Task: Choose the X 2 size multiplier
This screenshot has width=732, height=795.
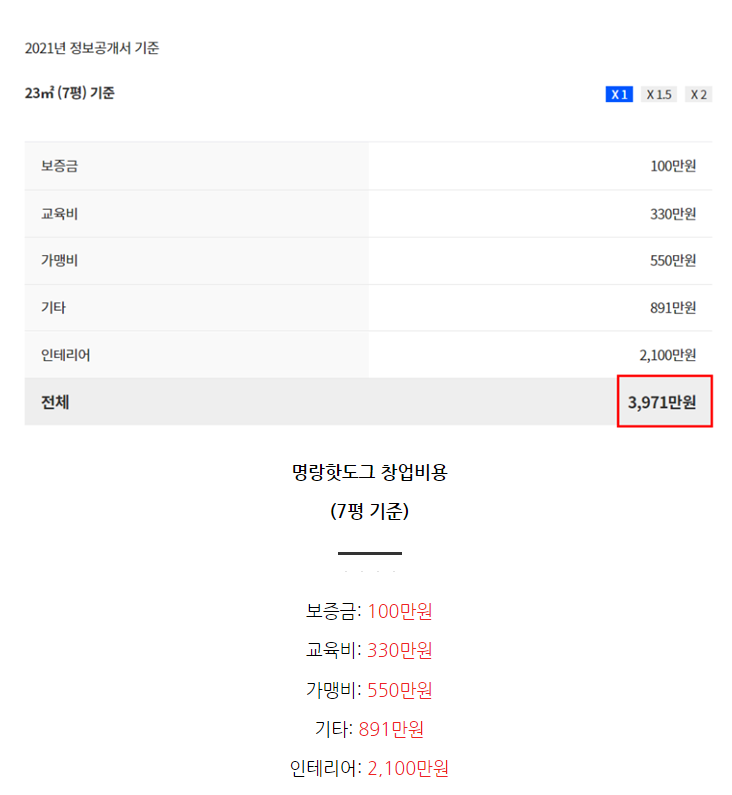Action: coord(698,94)
